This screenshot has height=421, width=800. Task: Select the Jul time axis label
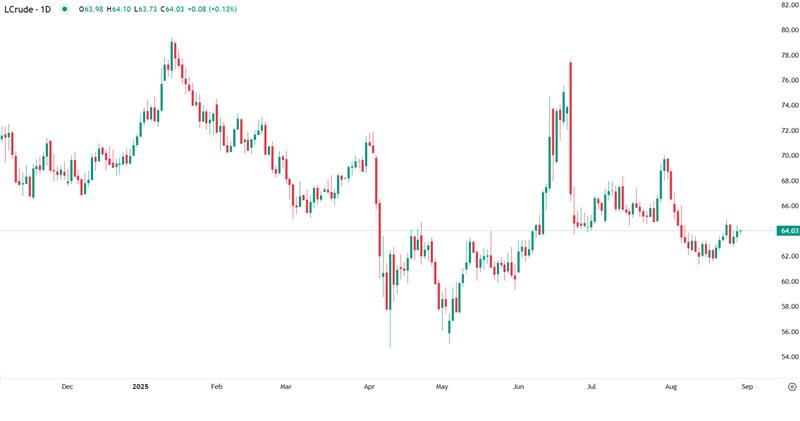pos(591,385)
